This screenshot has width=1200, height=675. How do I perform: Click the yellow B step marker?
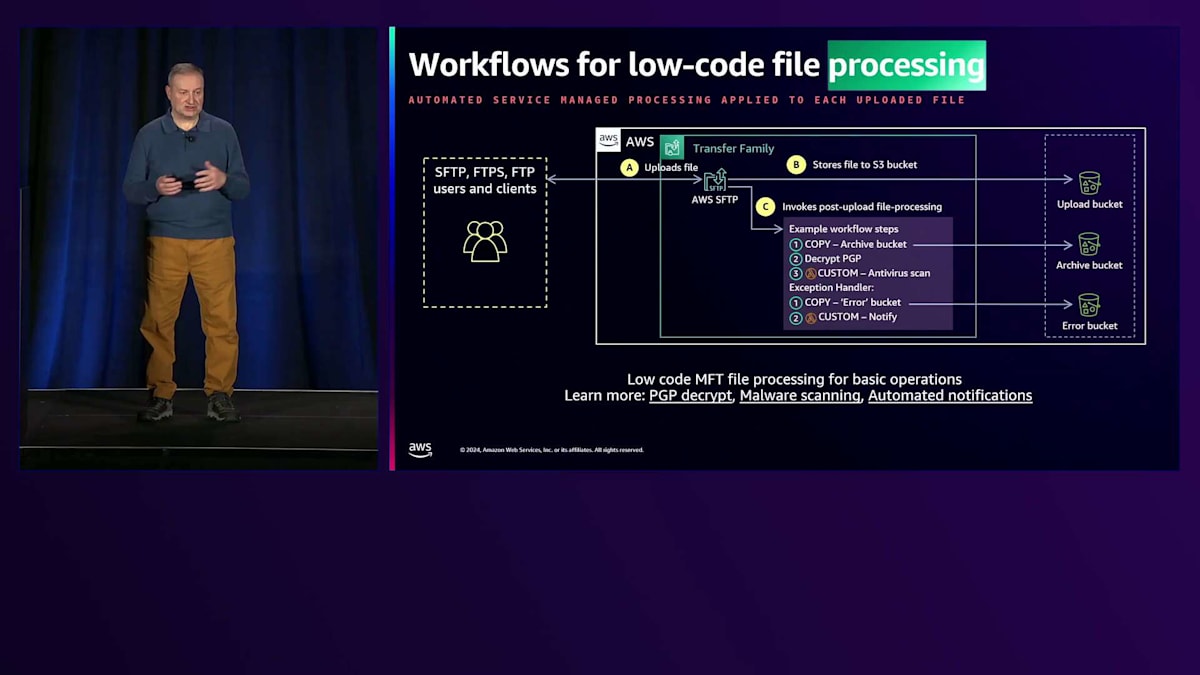coord(796,165)
